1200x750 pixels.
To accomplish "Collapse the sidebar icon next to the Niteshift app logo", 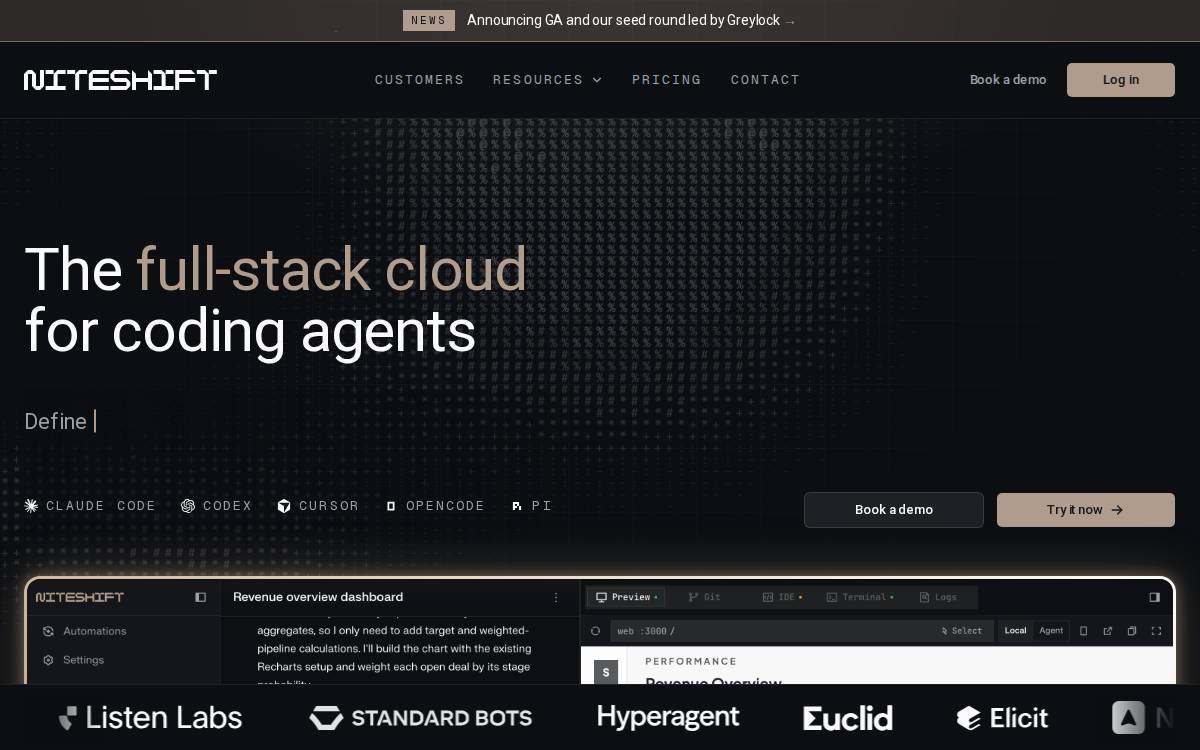I will pos(200,597).
